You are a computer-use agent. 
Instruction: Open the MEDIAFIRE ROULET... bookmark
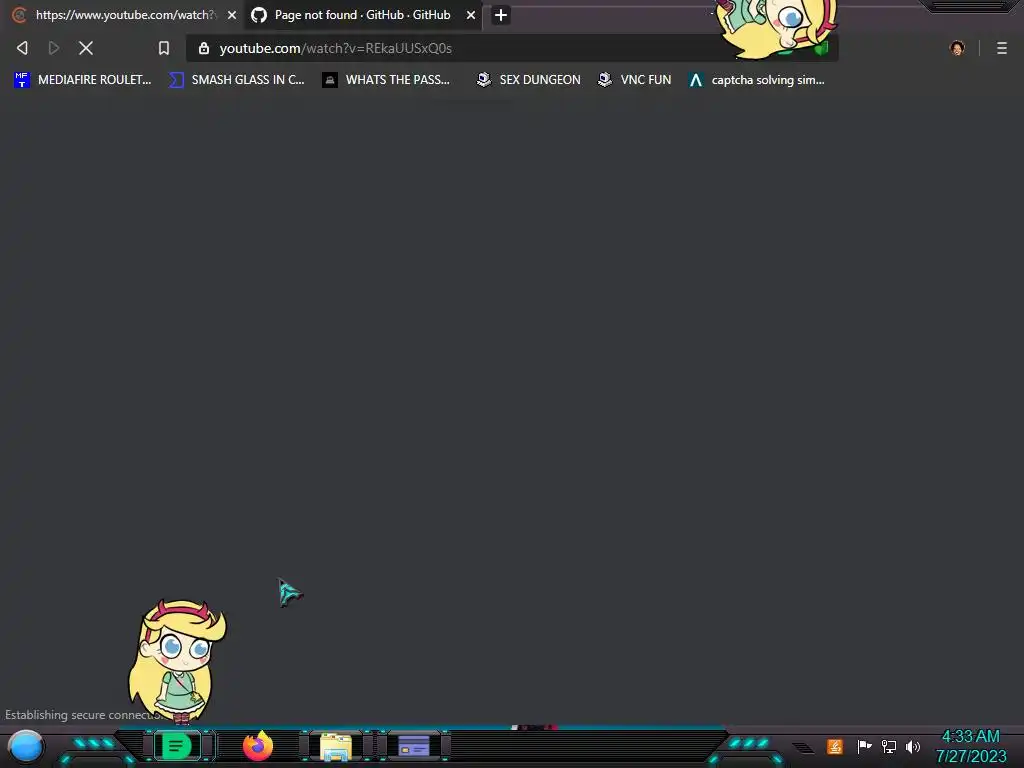click(x=83, y=80)
